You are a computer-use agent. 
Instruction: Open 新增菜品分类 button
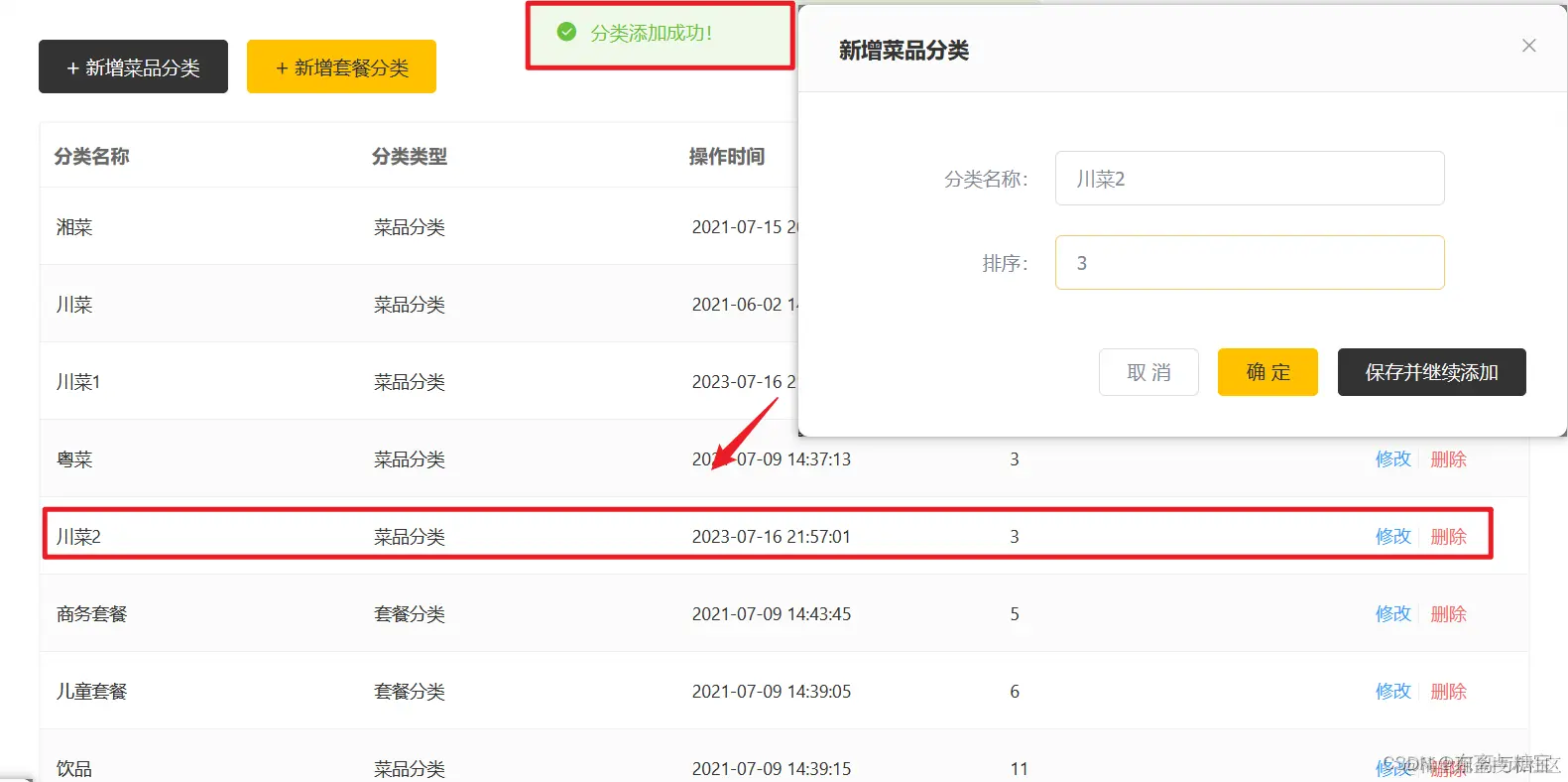(133, 66)
